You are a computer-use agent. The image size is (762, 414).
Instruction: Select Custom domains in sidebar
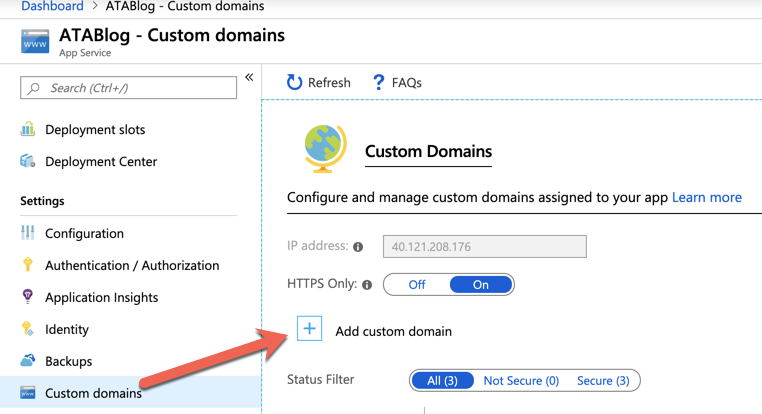(93, 393)
